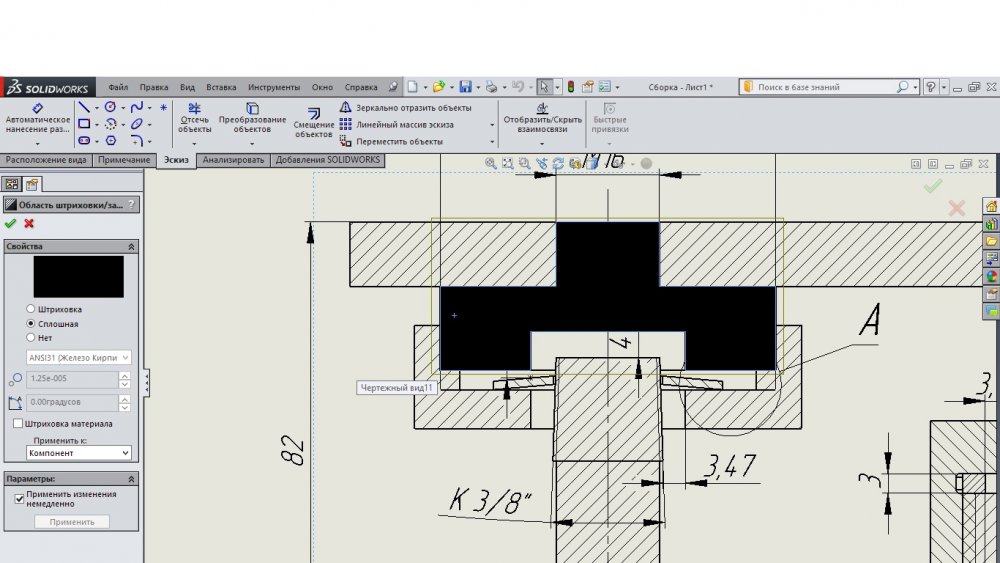
Task: Switch to Добавления SOLIDWORKS tab
Action: pyautogui.click(x=328, y=160)
